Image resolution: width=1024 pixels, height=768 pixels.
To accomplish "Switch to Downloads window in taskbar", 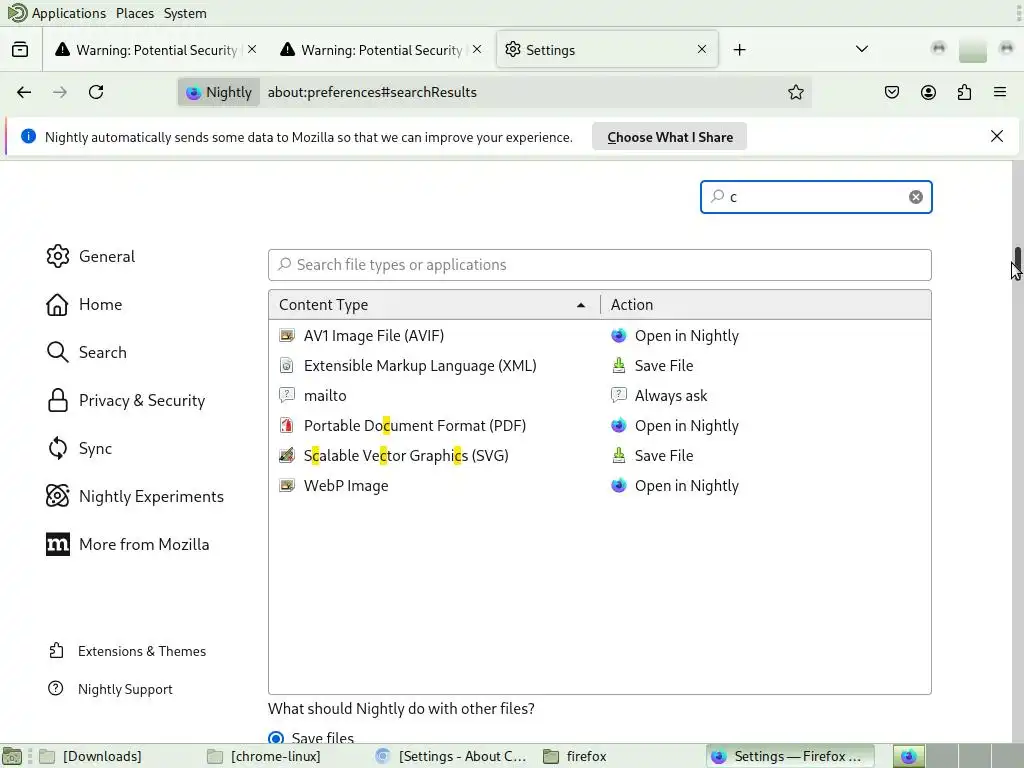I will [x=91, y=756].
